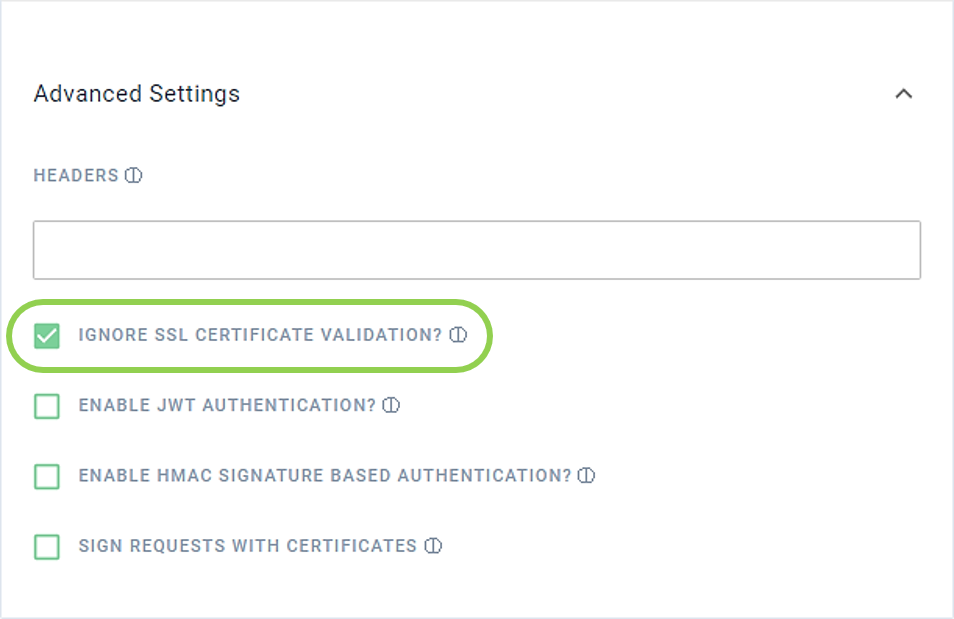
Task: Enable the JWT Authentication checkbox
Action: (47, 406)
